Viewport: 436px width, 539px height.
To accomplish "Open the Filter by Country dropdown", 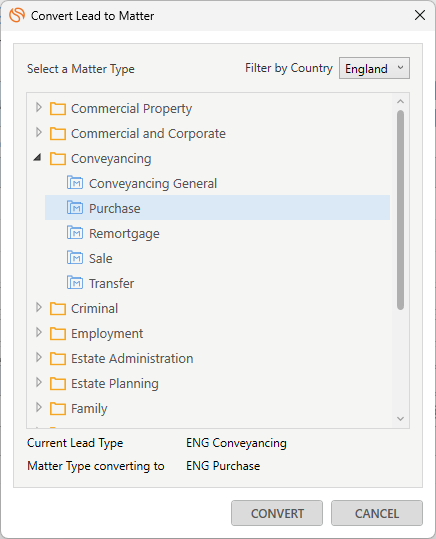I will click(x=374, y=68).
